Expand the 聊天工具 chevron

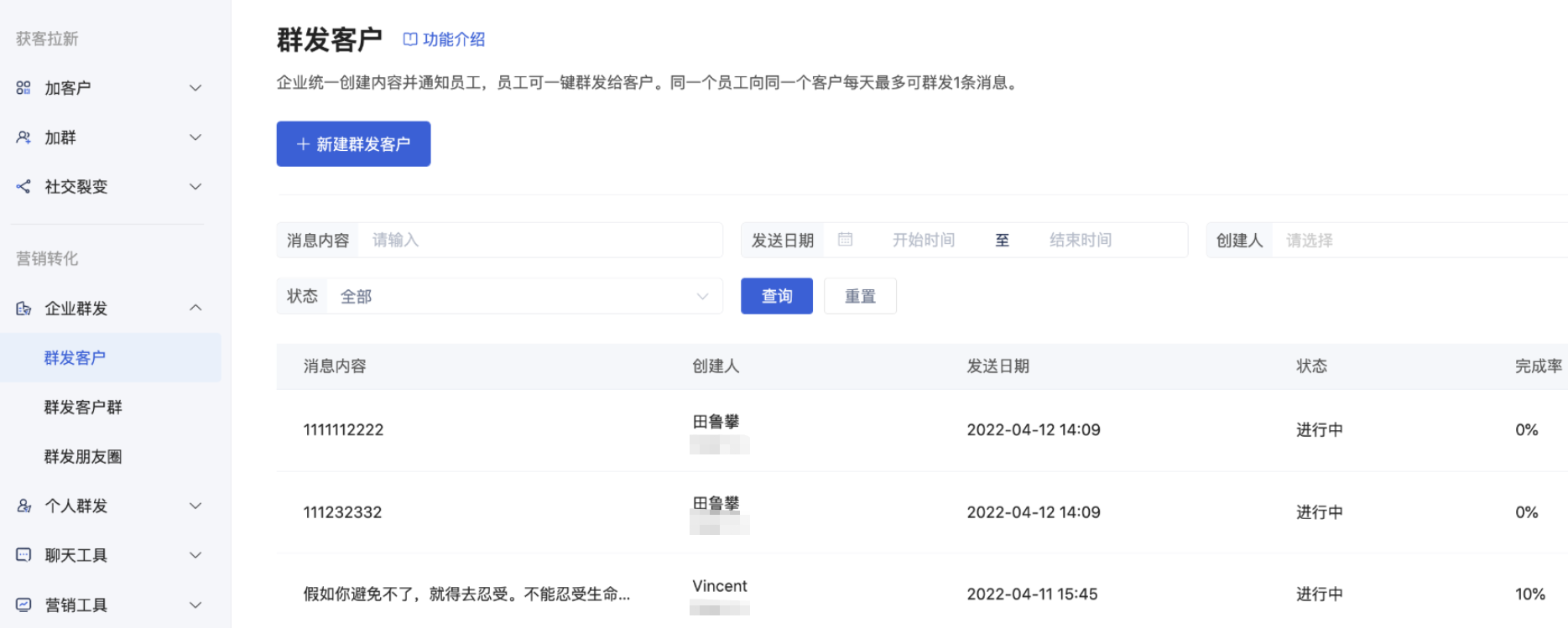coord(195,555)
